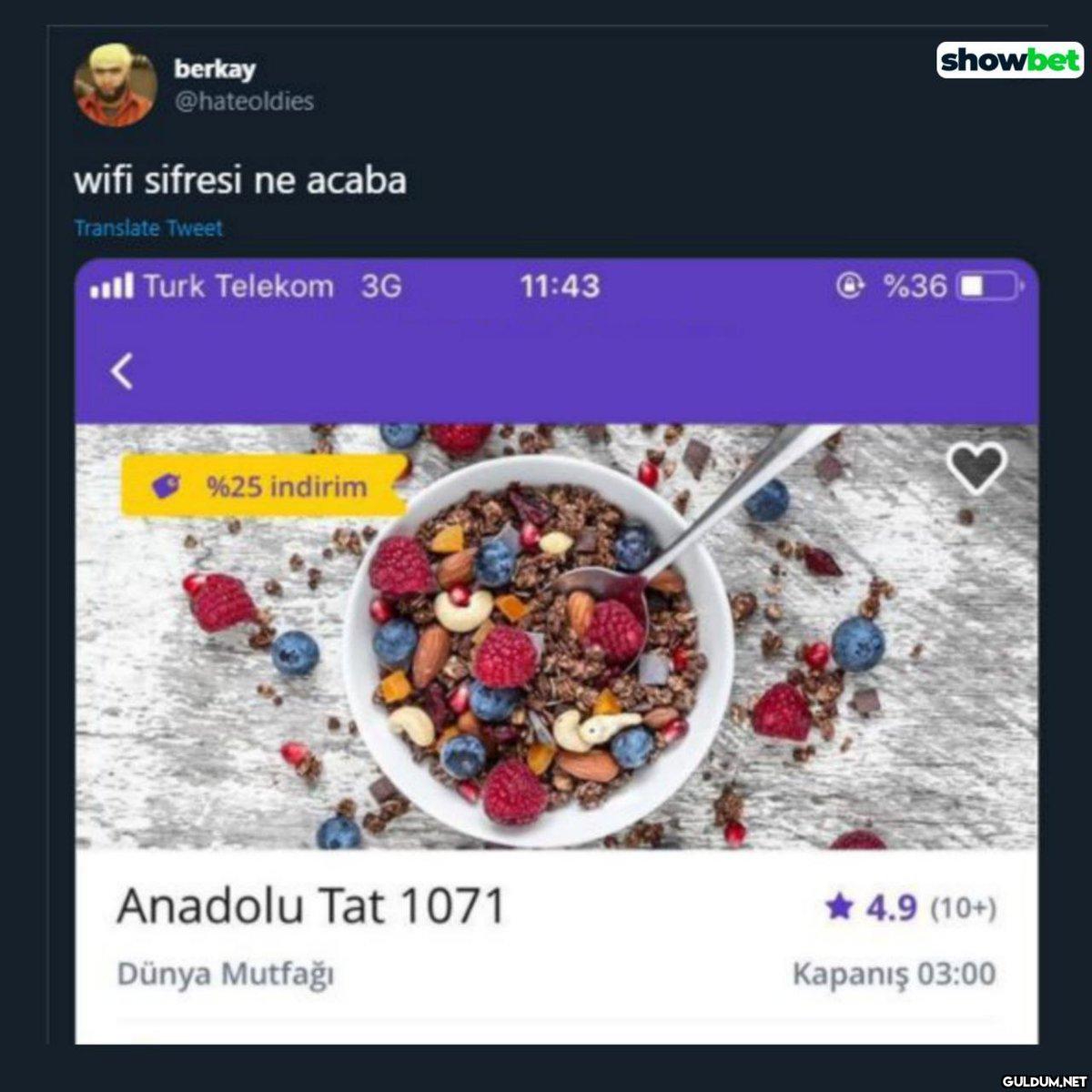
Task: Tap the 4.9 rating score
Action: (891, 907)
